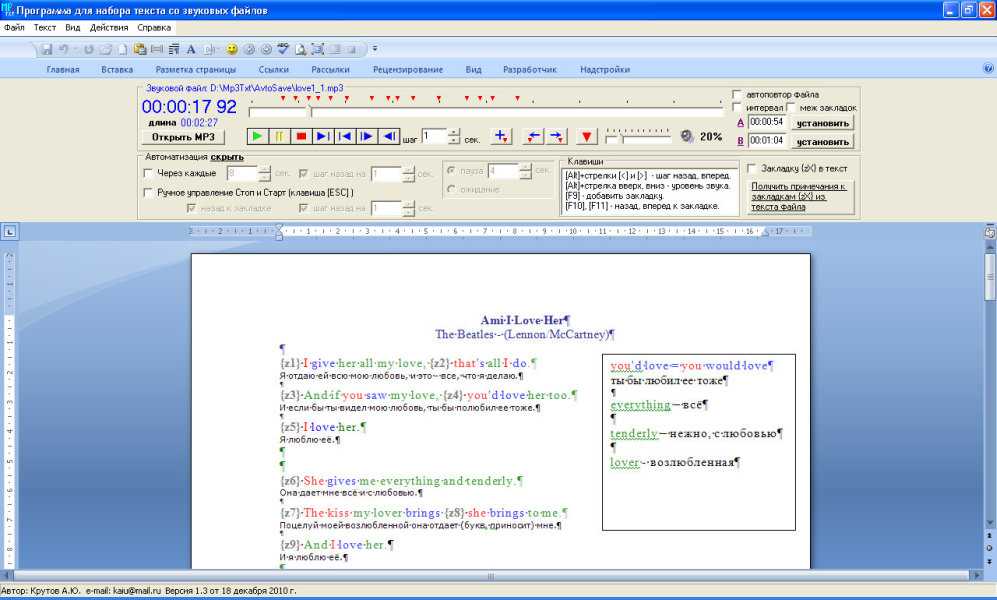Open the quick access toolbar customize arrow
Image resolution: width=997 pixels, height=600 pixels.
pos(375,48)
